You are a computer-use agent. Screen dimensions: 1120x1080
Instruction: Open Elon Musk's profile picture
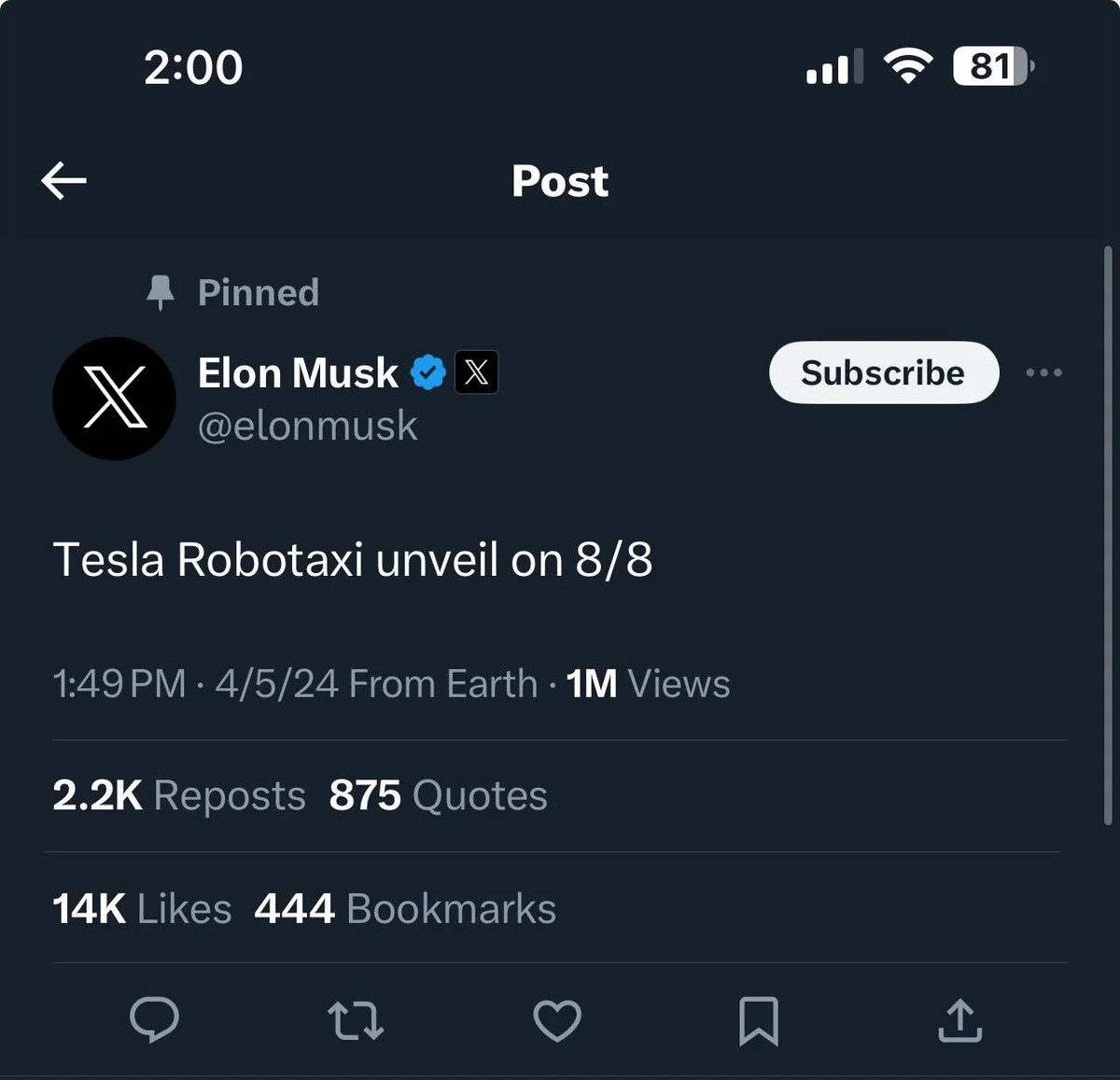[114, 399]
